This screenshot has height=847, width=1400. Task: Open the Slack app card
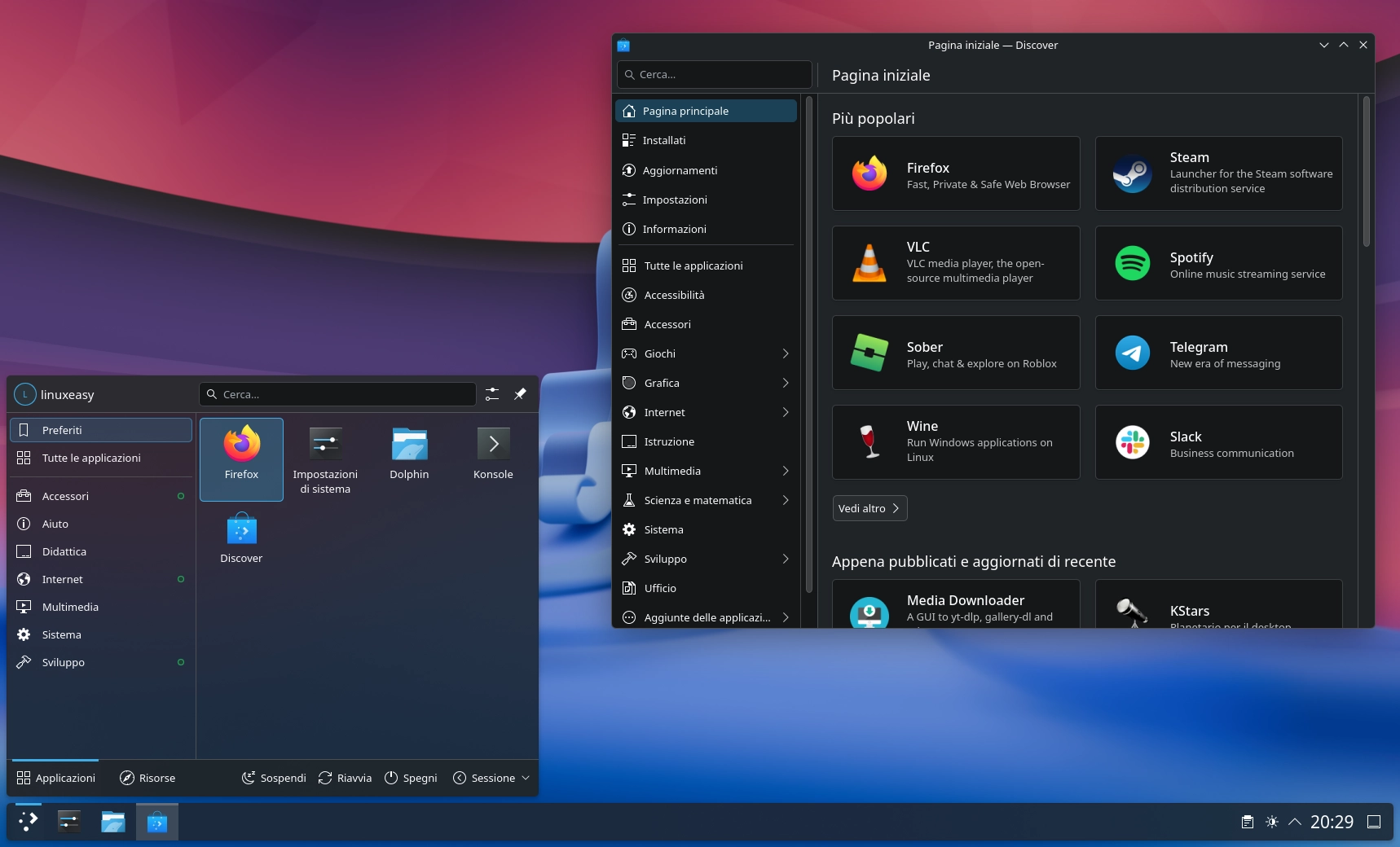click(x=1219, y=442)
